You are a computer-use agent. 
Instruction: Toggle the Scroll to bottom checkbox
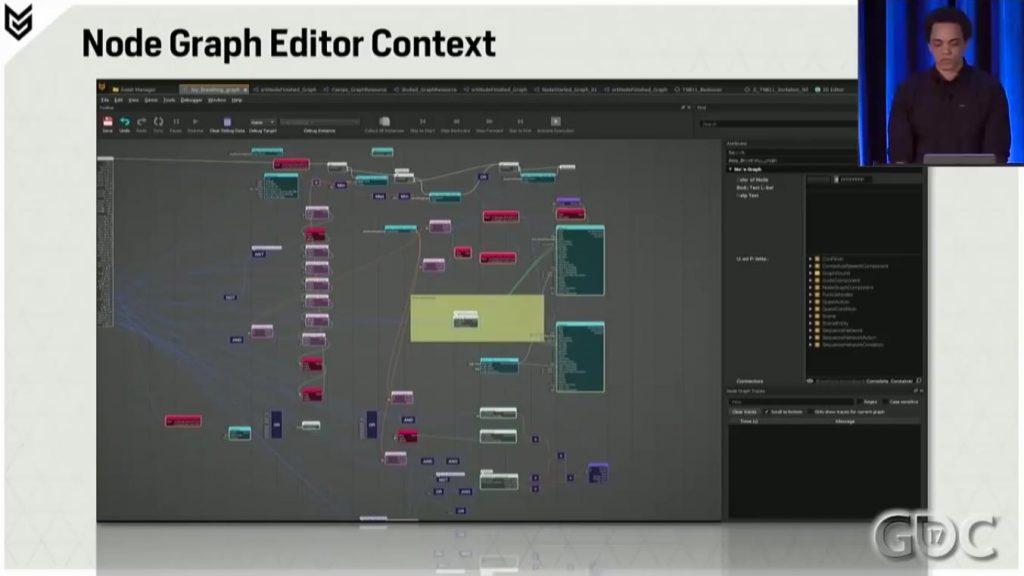click(767, 411)
